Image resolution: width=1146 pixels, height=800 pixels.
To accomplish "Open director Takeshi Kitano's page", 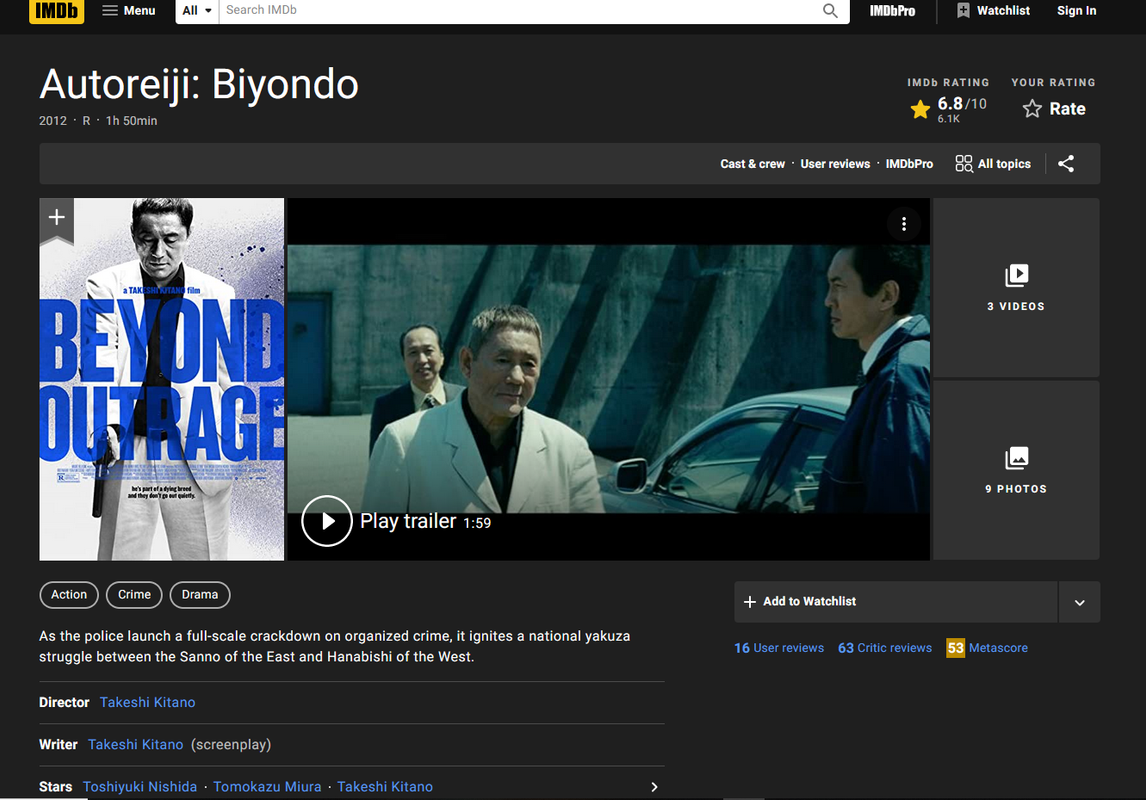I will [148, 702].
